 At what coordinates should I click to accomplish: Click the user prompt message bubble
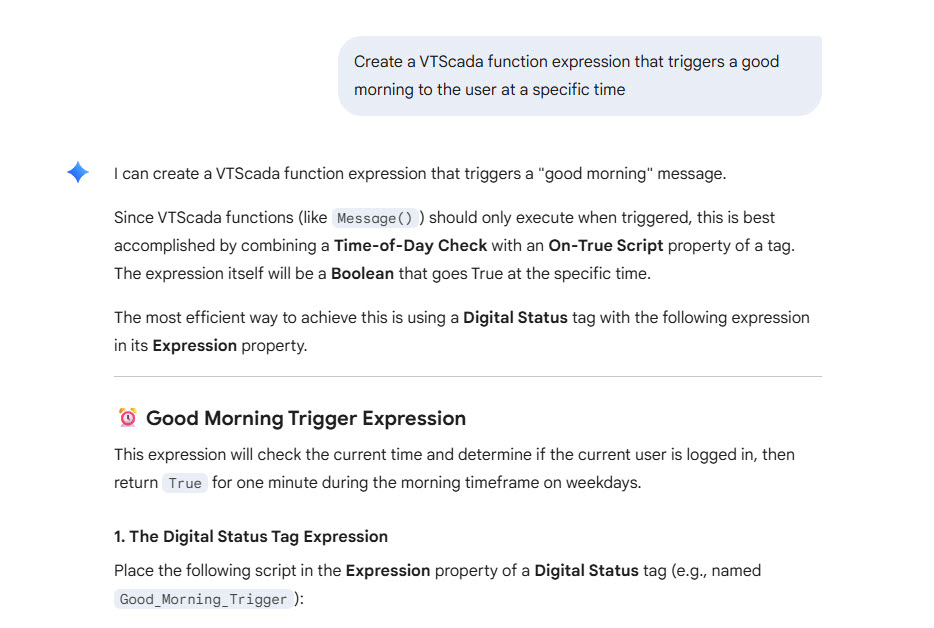pos(579,76)
